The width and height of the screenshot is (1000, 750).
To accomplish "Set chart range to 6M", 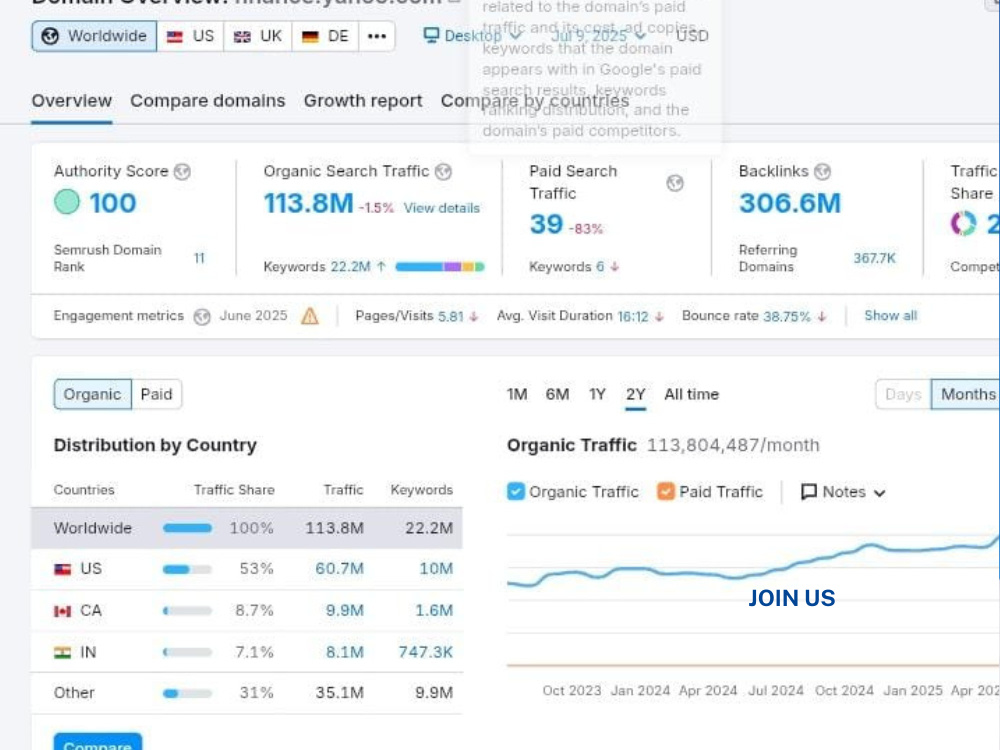I will 557,395.
